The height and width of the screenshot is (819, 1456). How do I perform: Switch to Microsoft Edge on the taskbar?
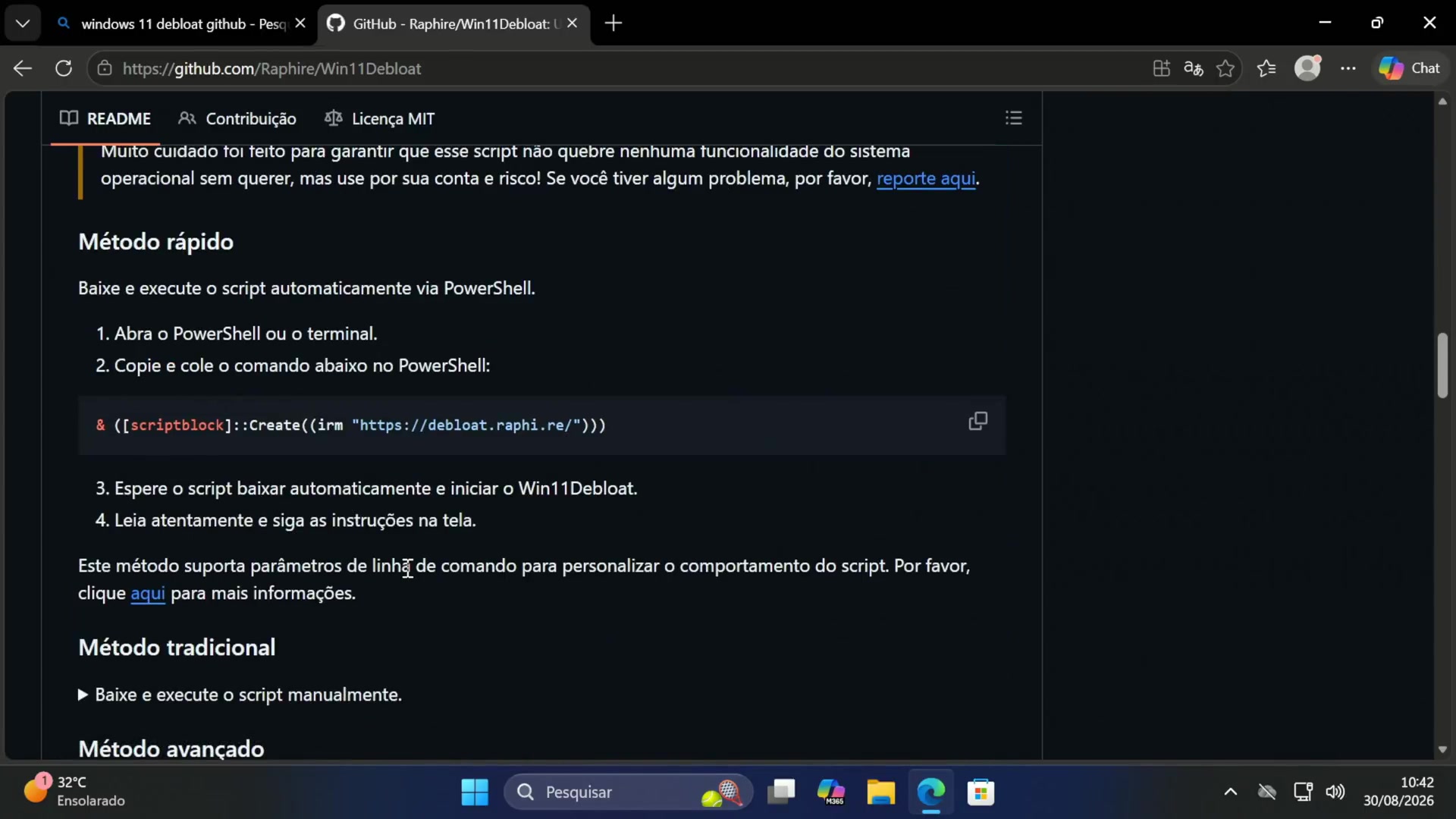coord(930,792)
